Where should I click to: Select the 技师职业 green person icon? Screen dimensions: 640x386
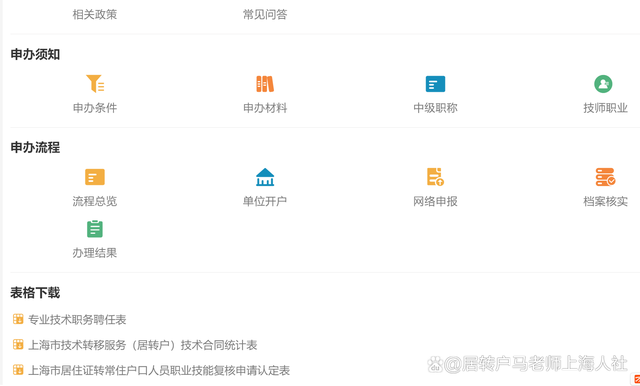tap(603, 84)
